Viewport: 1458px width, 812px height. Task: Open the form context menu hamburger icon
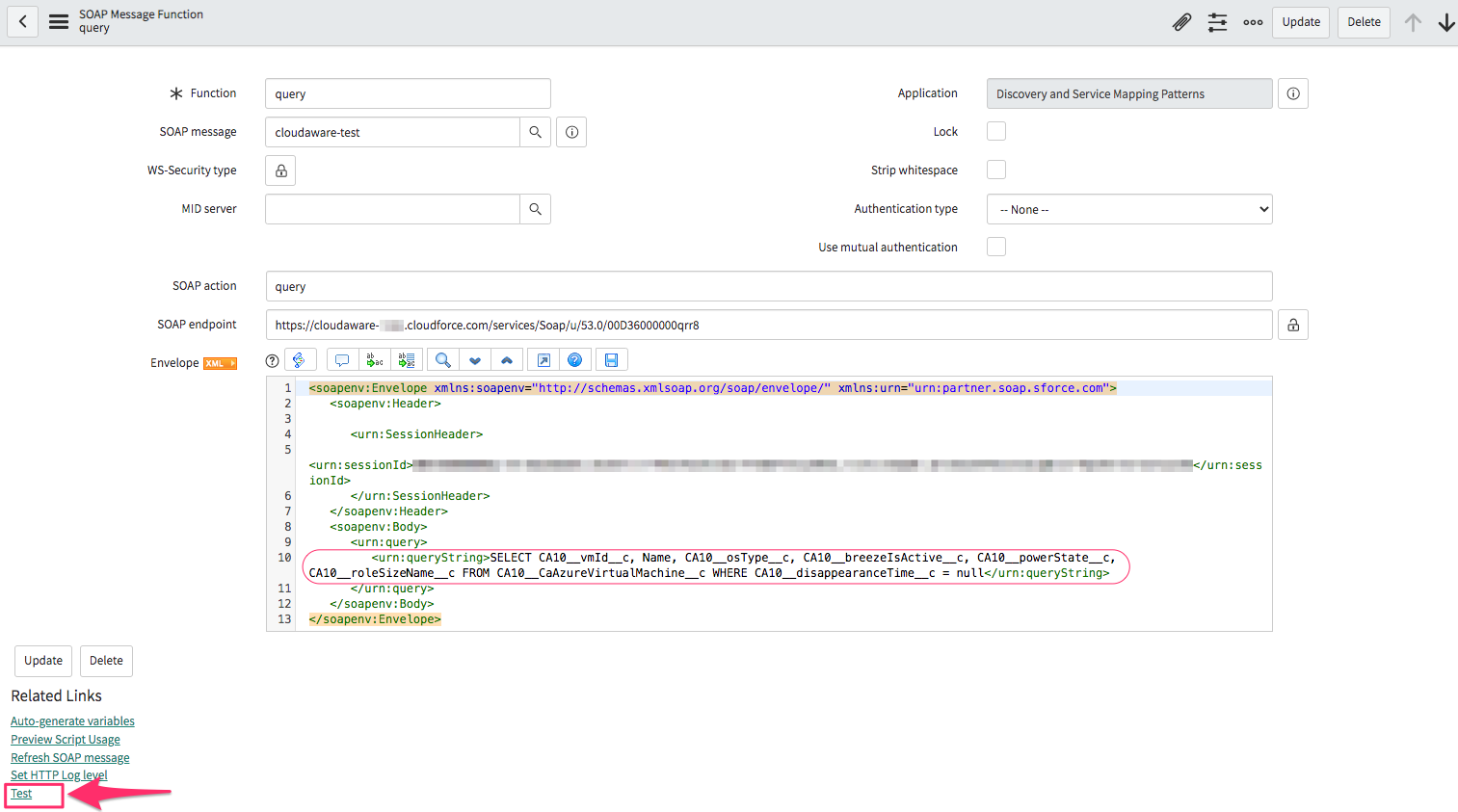click(x=58, y=21)
